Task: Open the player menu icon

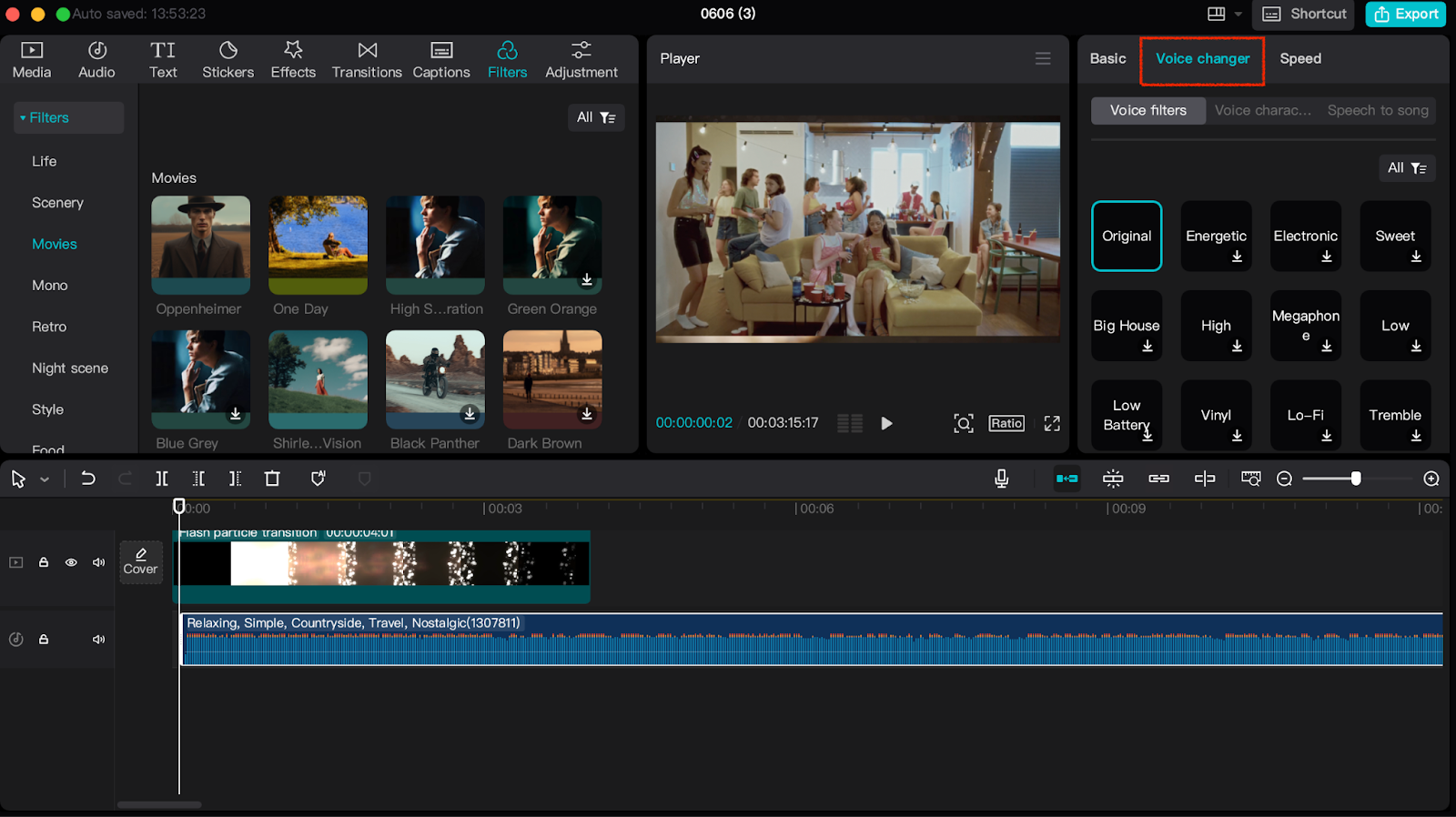Action: coord(1043,58)
